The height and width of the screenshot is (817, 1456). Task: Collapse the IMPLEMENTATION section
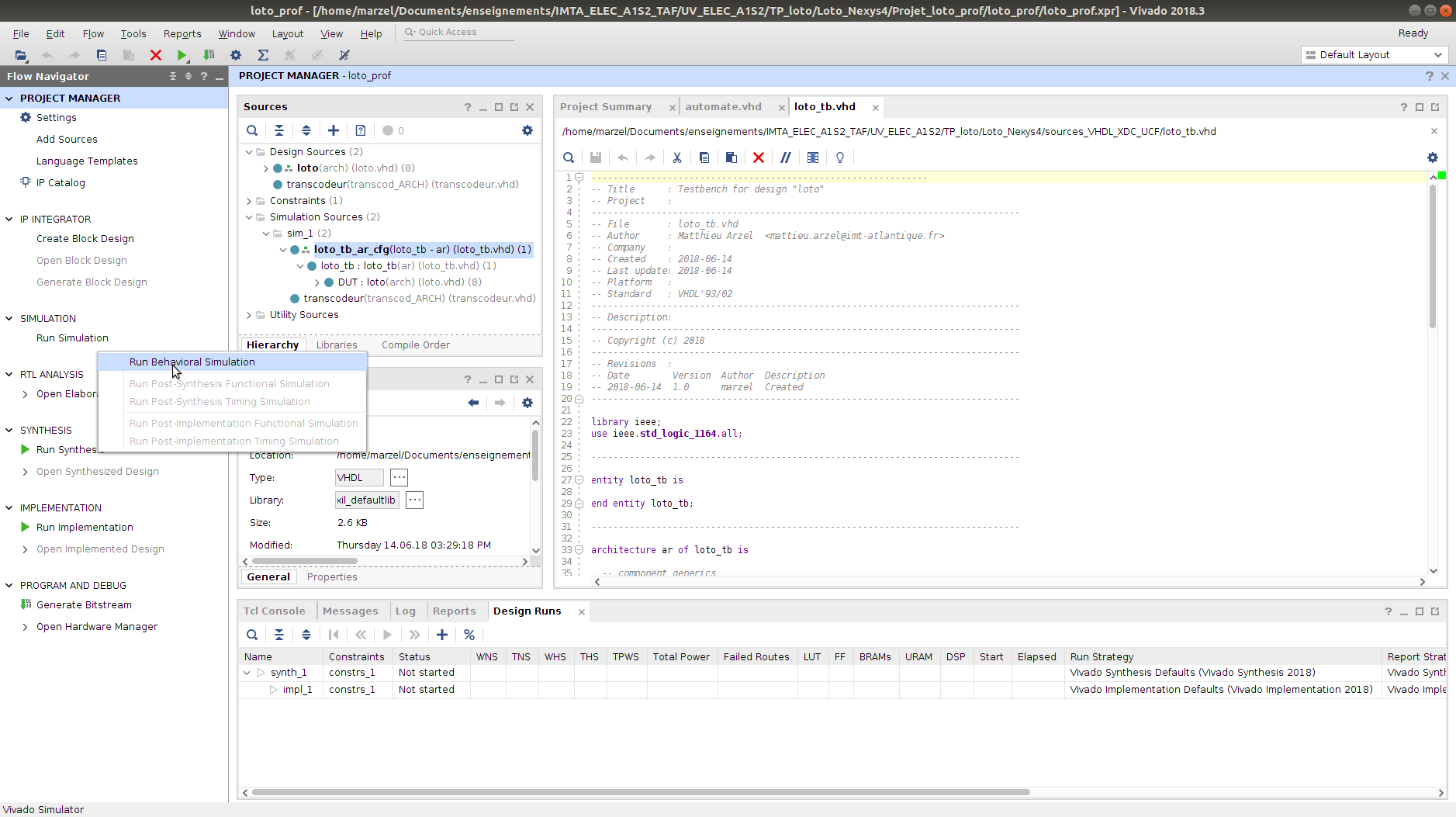pos(9,508)
